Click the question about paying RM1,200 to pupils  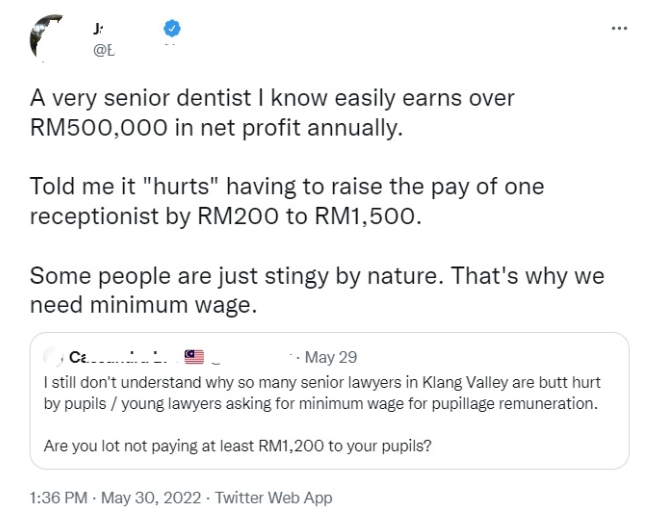pyautogui.click(x=238, y=446)
